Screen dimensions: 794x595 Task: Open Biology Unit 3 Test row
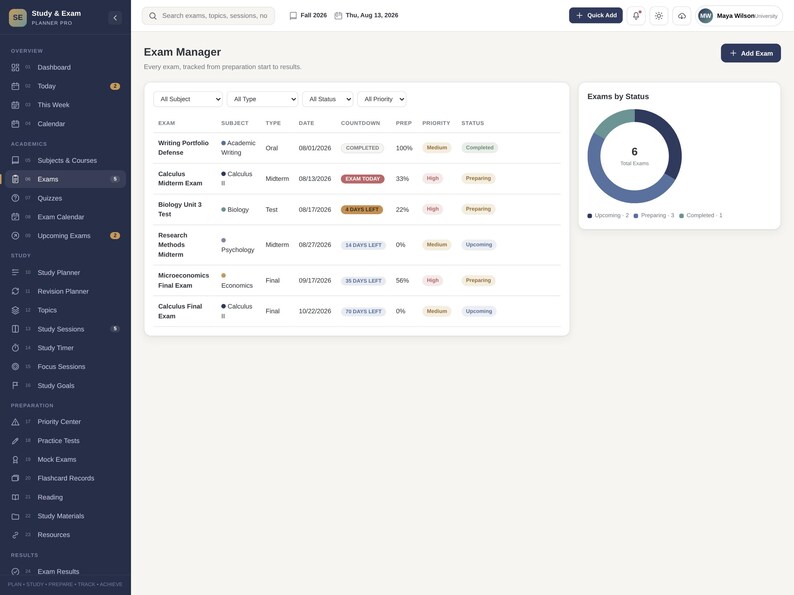[357, 210]
